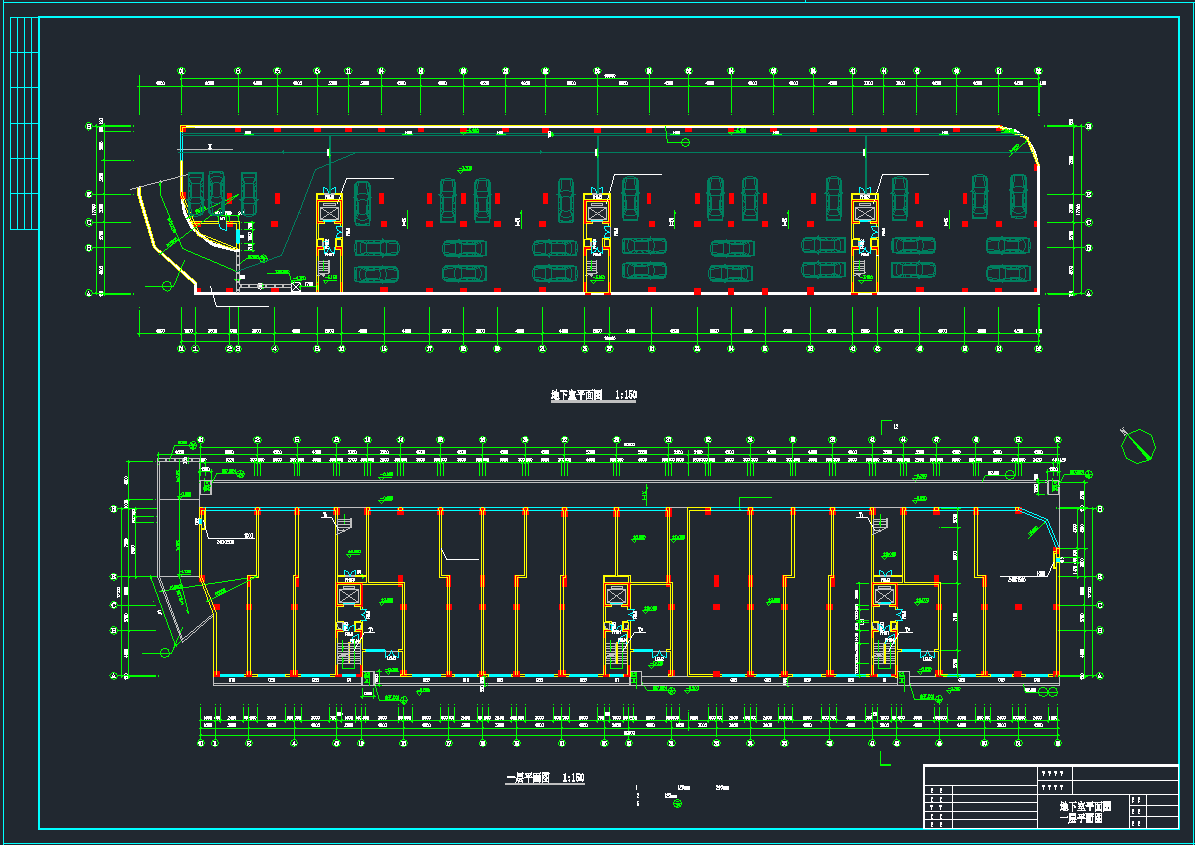Pick the section cut mark below first floor plan

tap(884, 760)
